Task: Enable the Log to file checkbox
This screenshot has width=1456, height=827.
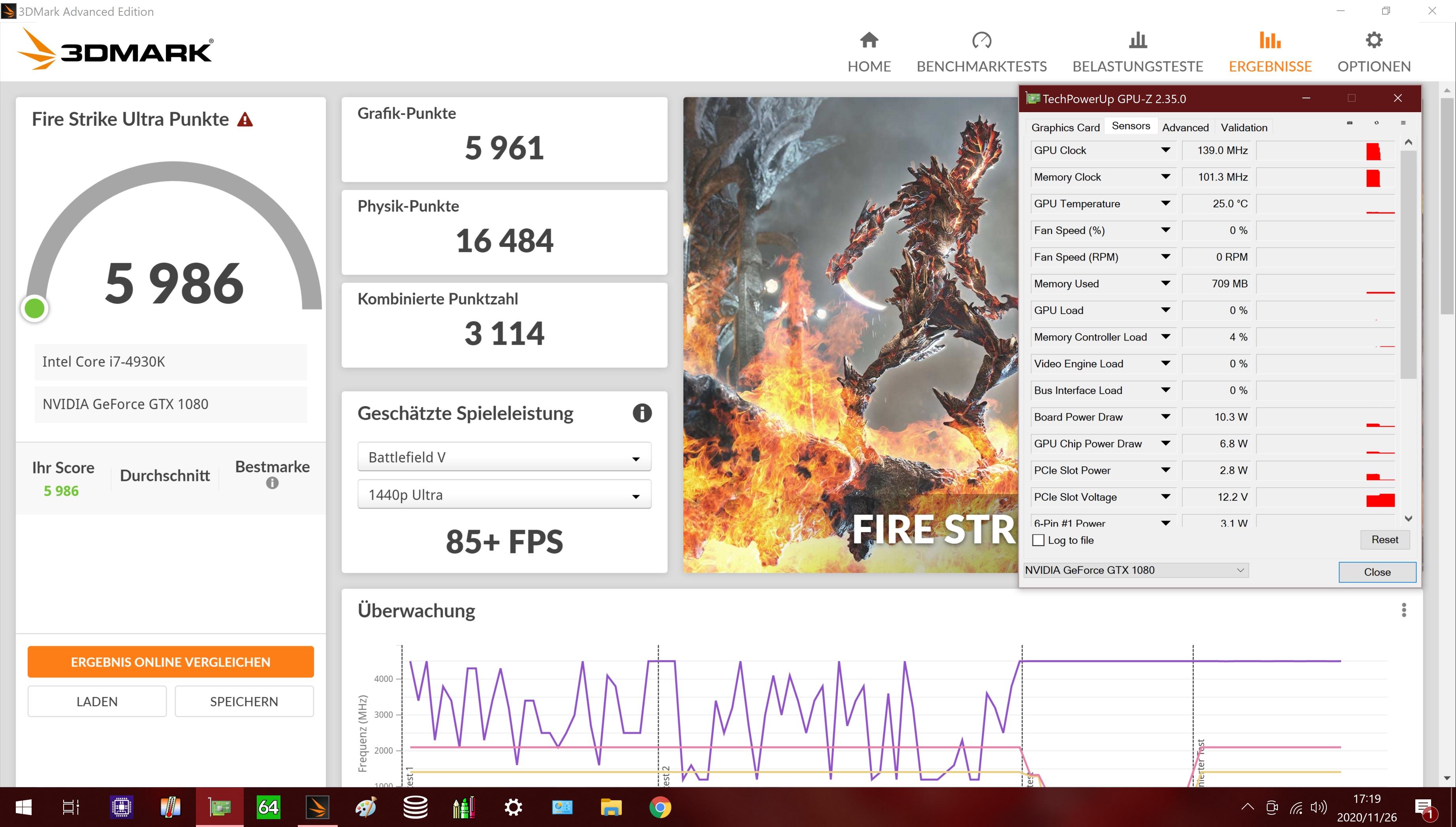Action: click(1038, 540)
